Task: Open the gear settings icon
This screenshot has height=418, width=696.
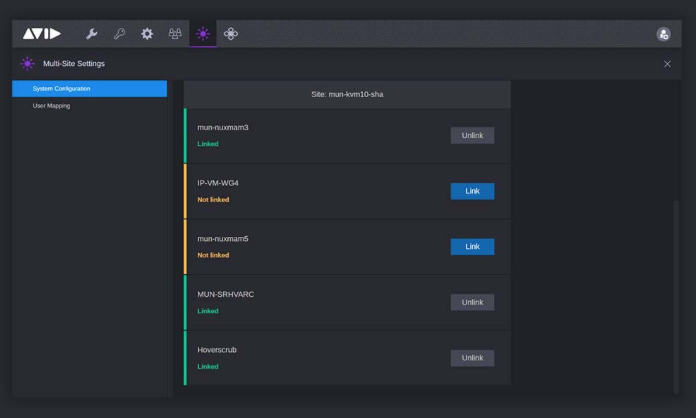Action: click(x=147, y=34)
